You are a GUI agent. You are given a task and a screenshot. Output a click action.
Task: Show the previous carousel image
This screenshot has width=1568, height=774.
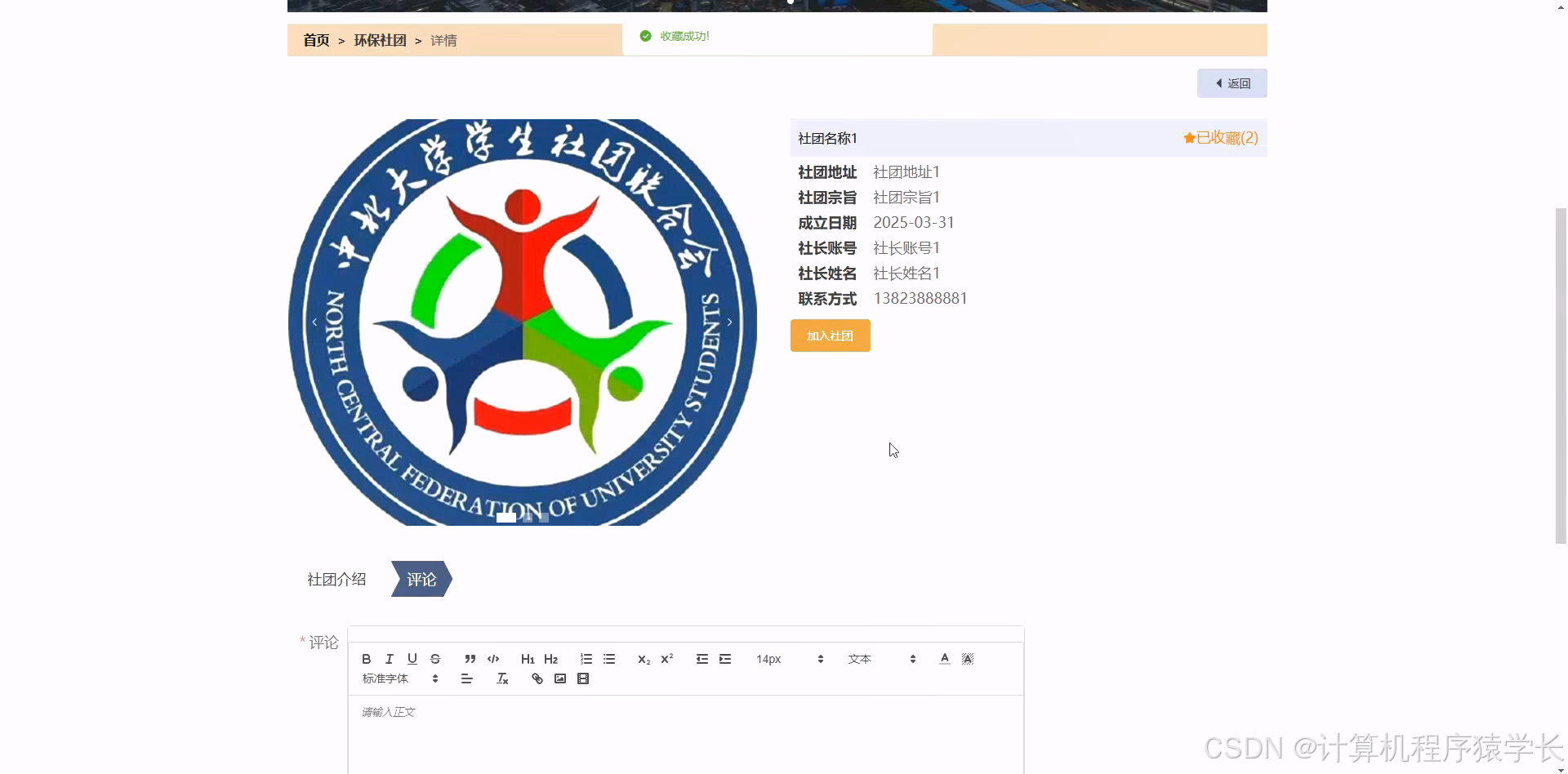click(x=314, y=322)
